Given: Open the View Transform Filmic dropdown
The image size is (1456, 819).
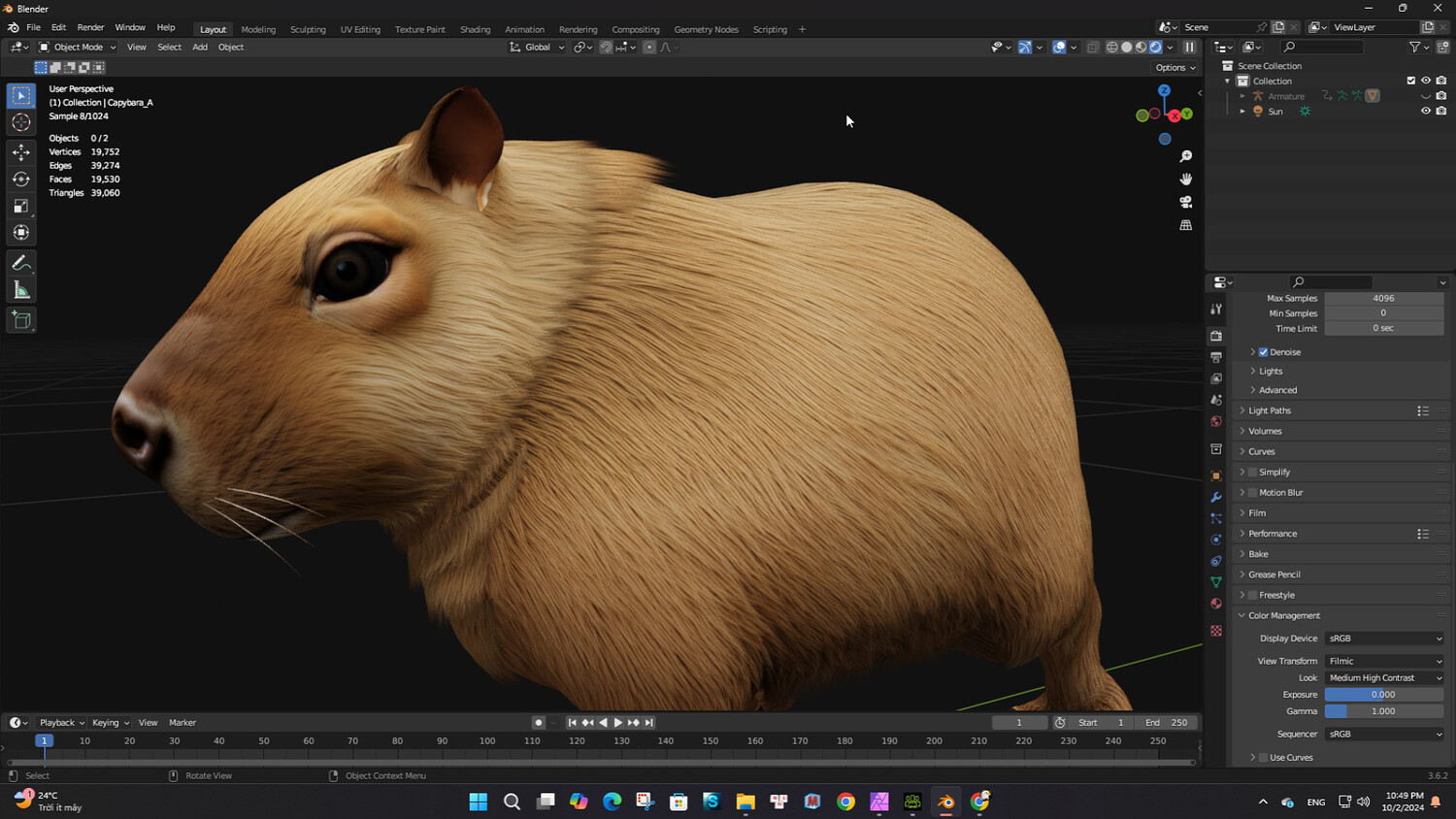Looking at the screenshot, I should 1383,661.
